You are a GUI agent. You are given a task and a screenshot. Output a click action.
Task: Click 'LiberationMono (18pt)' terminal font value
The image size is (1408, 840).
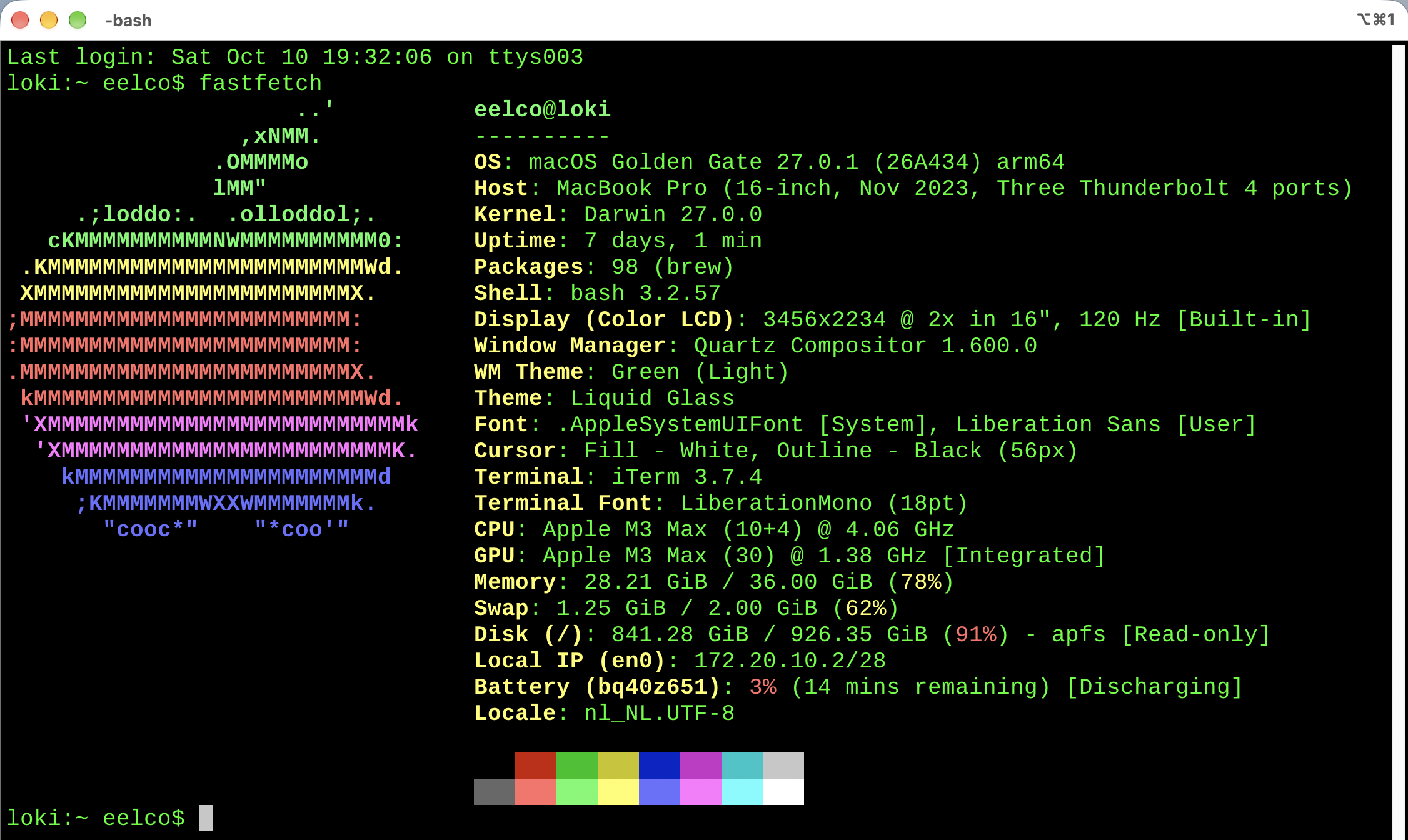[825, 503]
